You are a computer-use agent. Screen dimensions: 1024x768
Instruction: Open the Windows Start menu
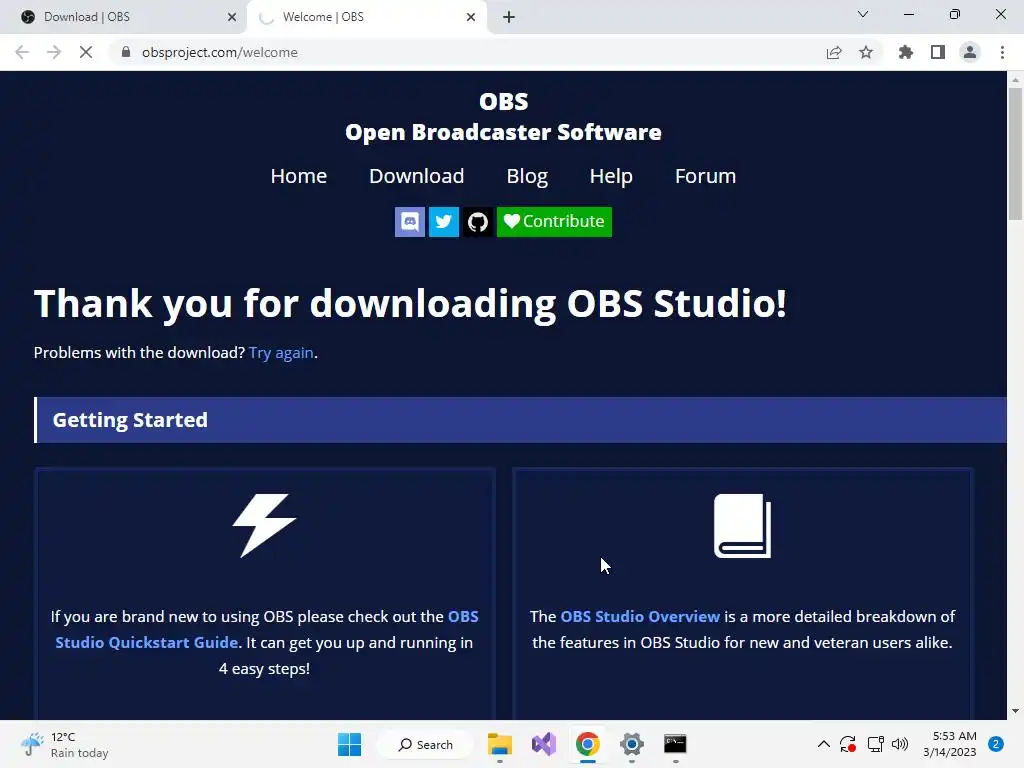coord(349,744)
